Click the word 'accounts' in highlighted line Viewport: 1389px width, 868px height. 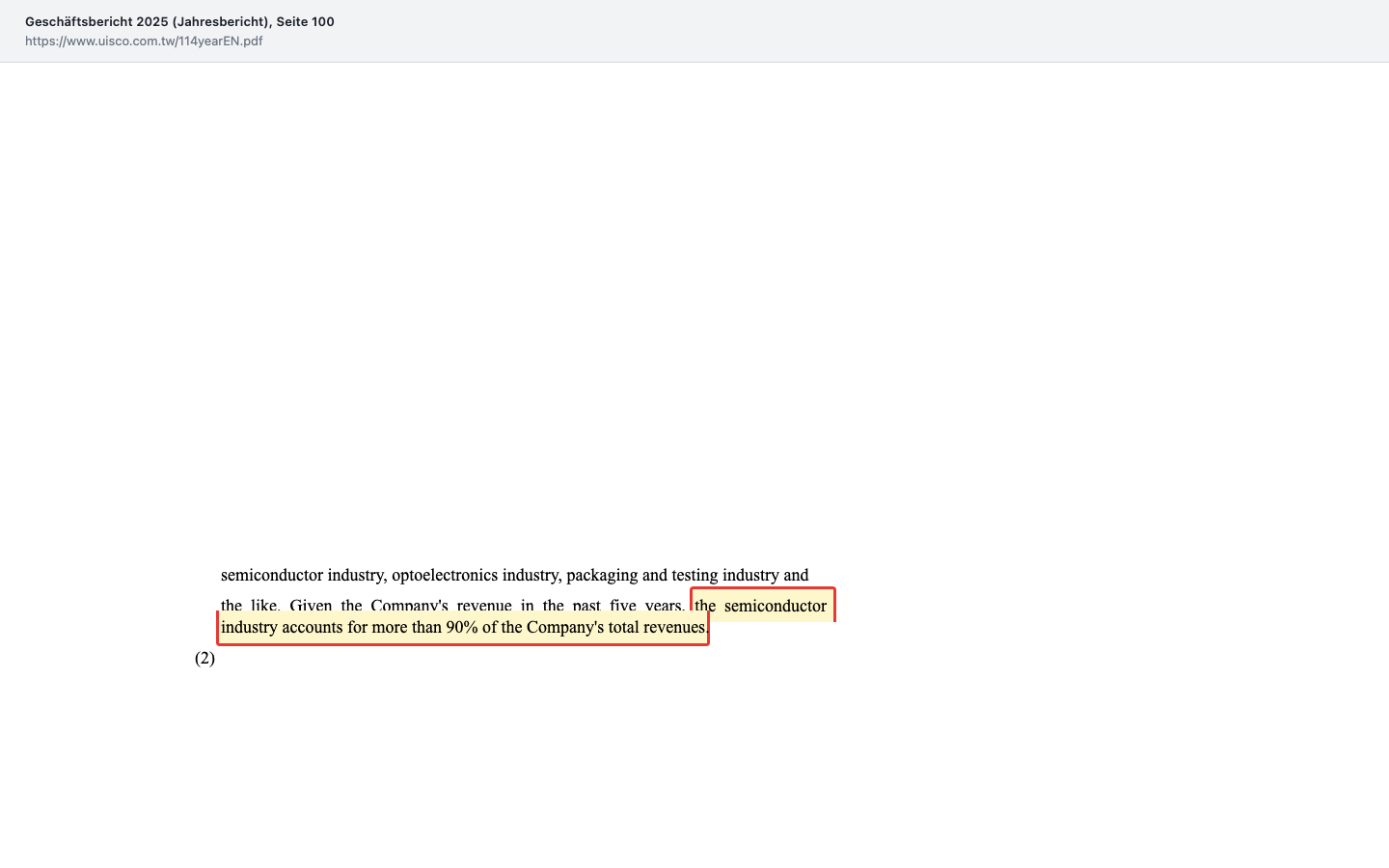tap(313, 627)
